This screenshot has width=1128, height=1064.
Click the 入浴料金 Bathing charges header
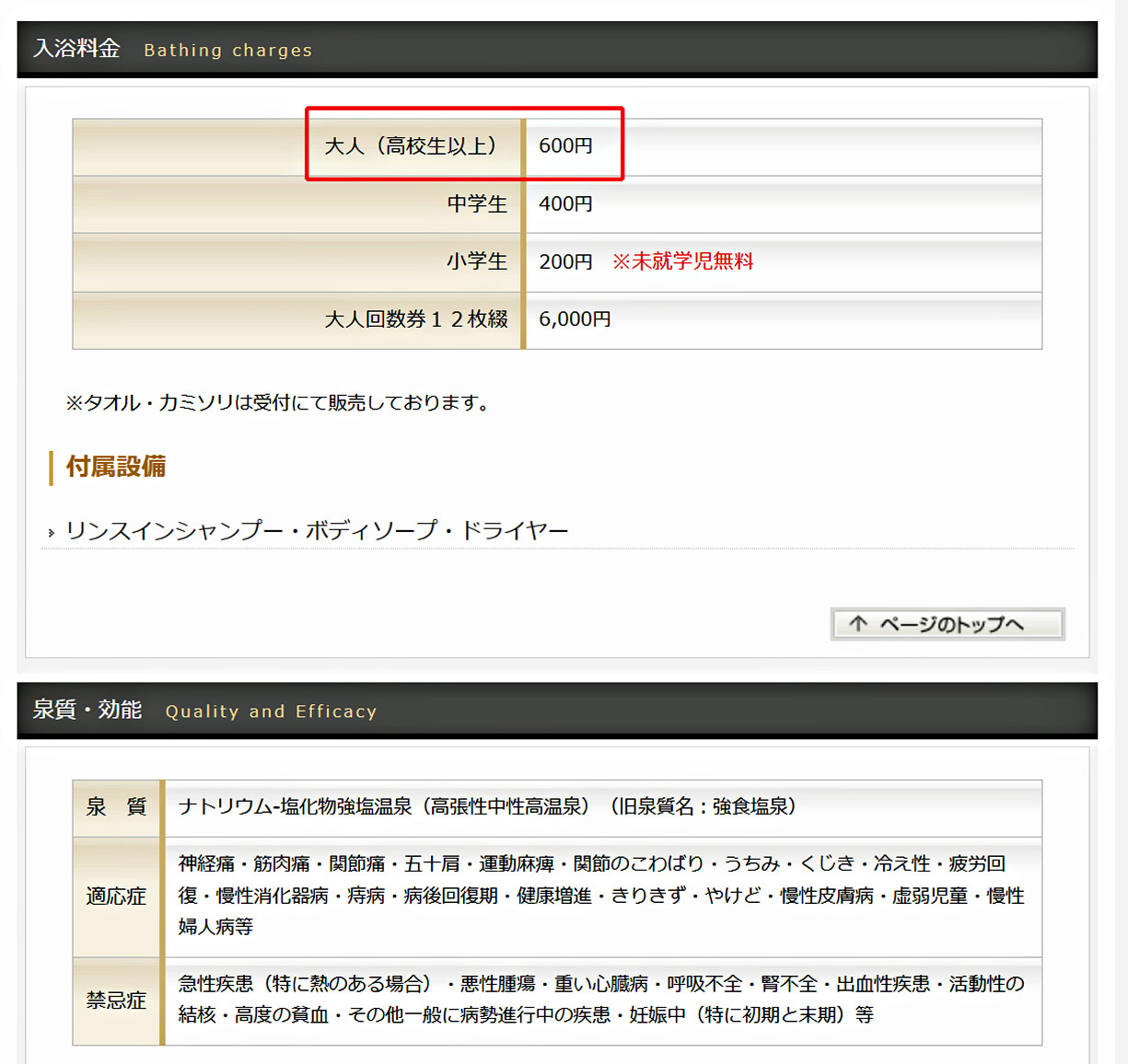pyautogui.click(x=173, y=49)
